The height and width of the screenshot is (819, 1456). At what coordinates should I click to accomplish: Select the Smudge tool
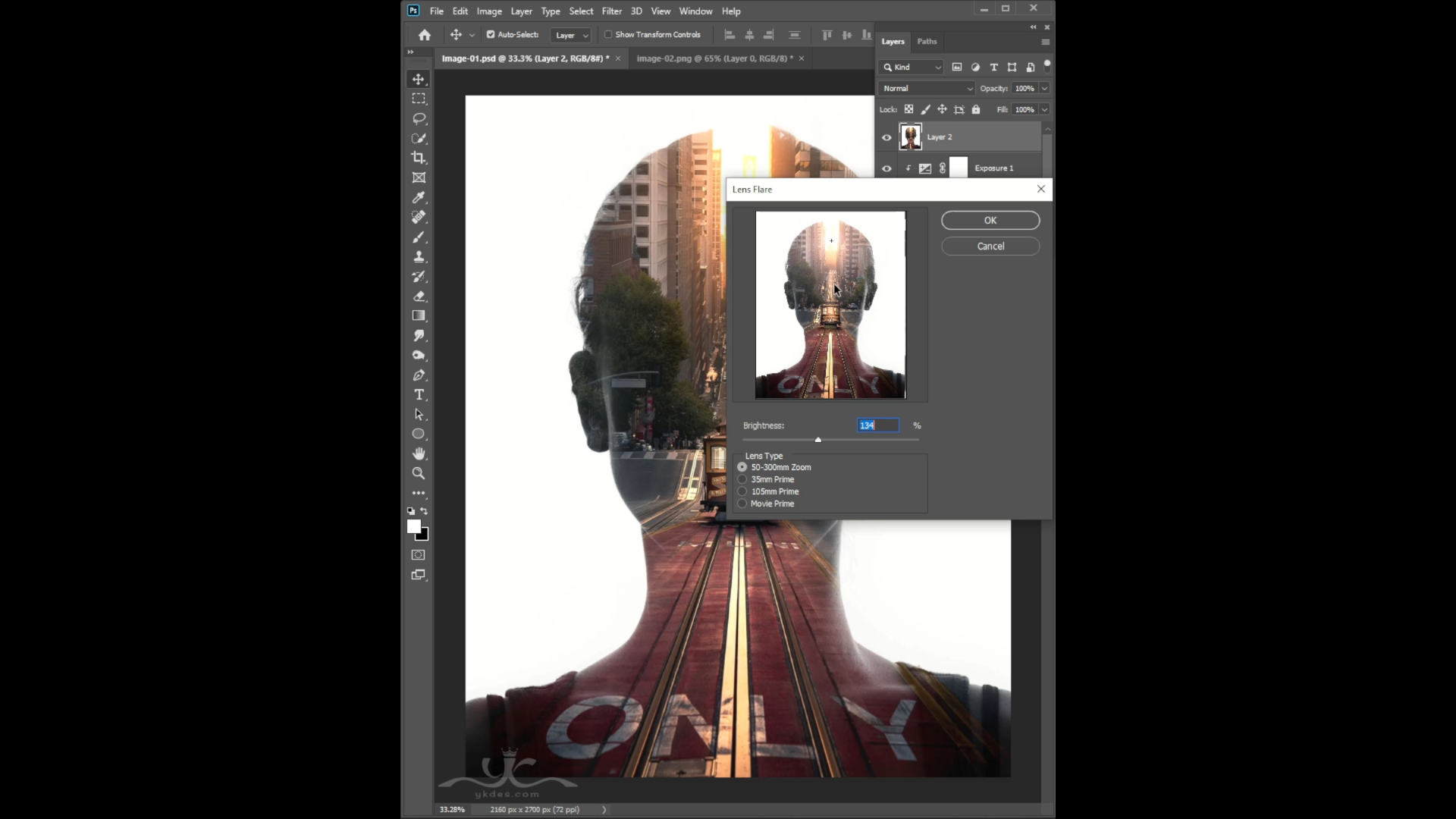point(419,335)
